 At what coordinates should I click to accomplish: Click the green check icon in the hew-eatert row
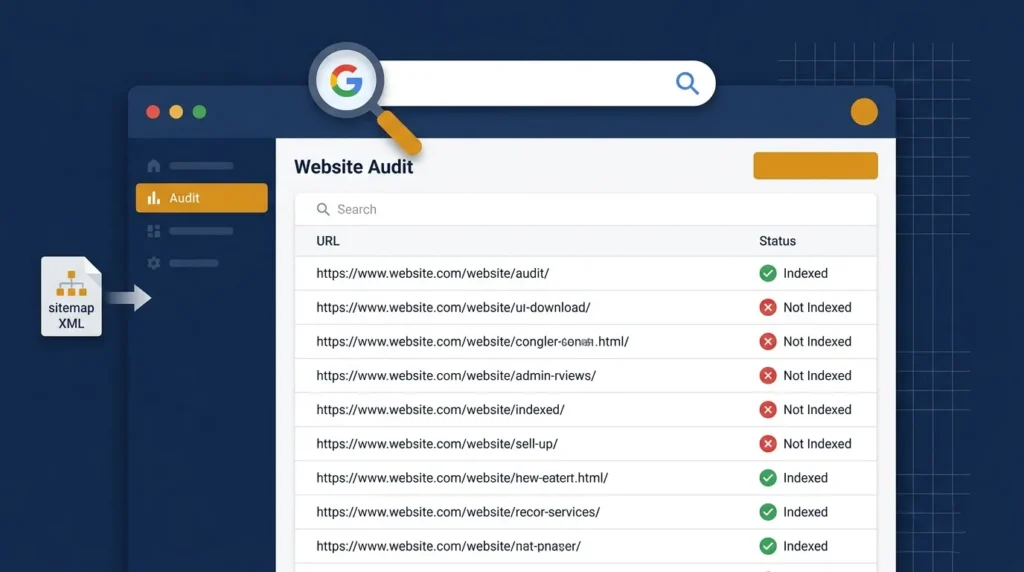(x=768, y=478)
